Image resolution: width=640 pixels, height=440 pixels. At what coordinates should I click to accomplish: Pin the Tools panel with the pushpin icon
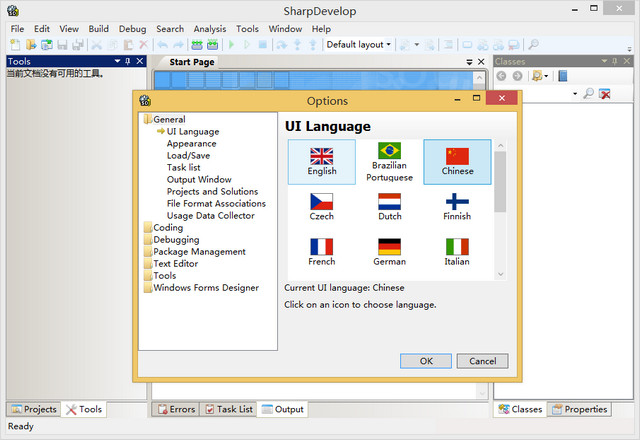[128, 61]
